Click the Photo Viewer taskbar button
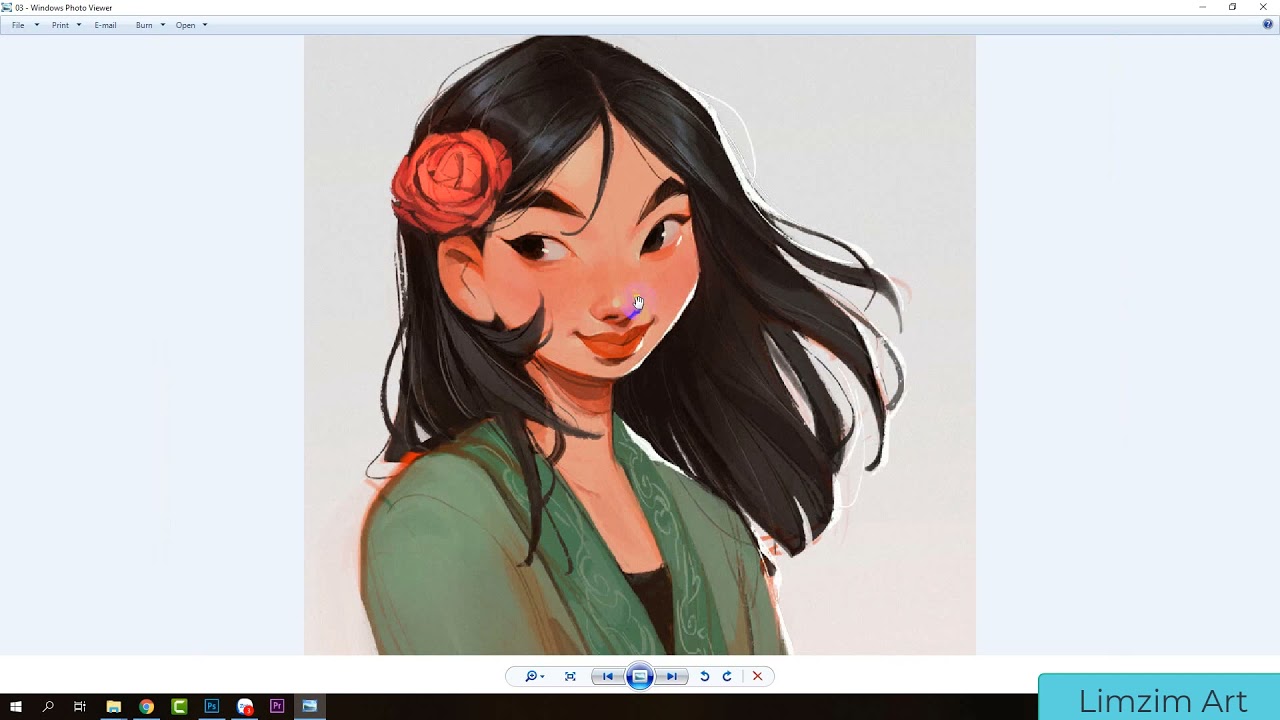Viewport: 1280px width, 720px height. tap(310, 707)
